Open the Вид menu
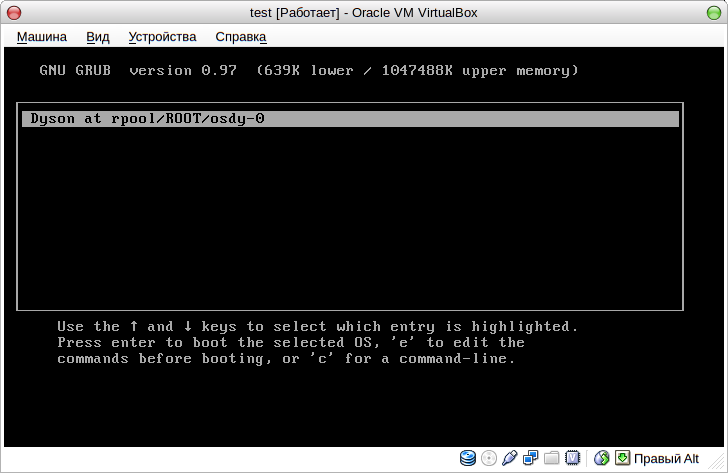 (98, 37)
